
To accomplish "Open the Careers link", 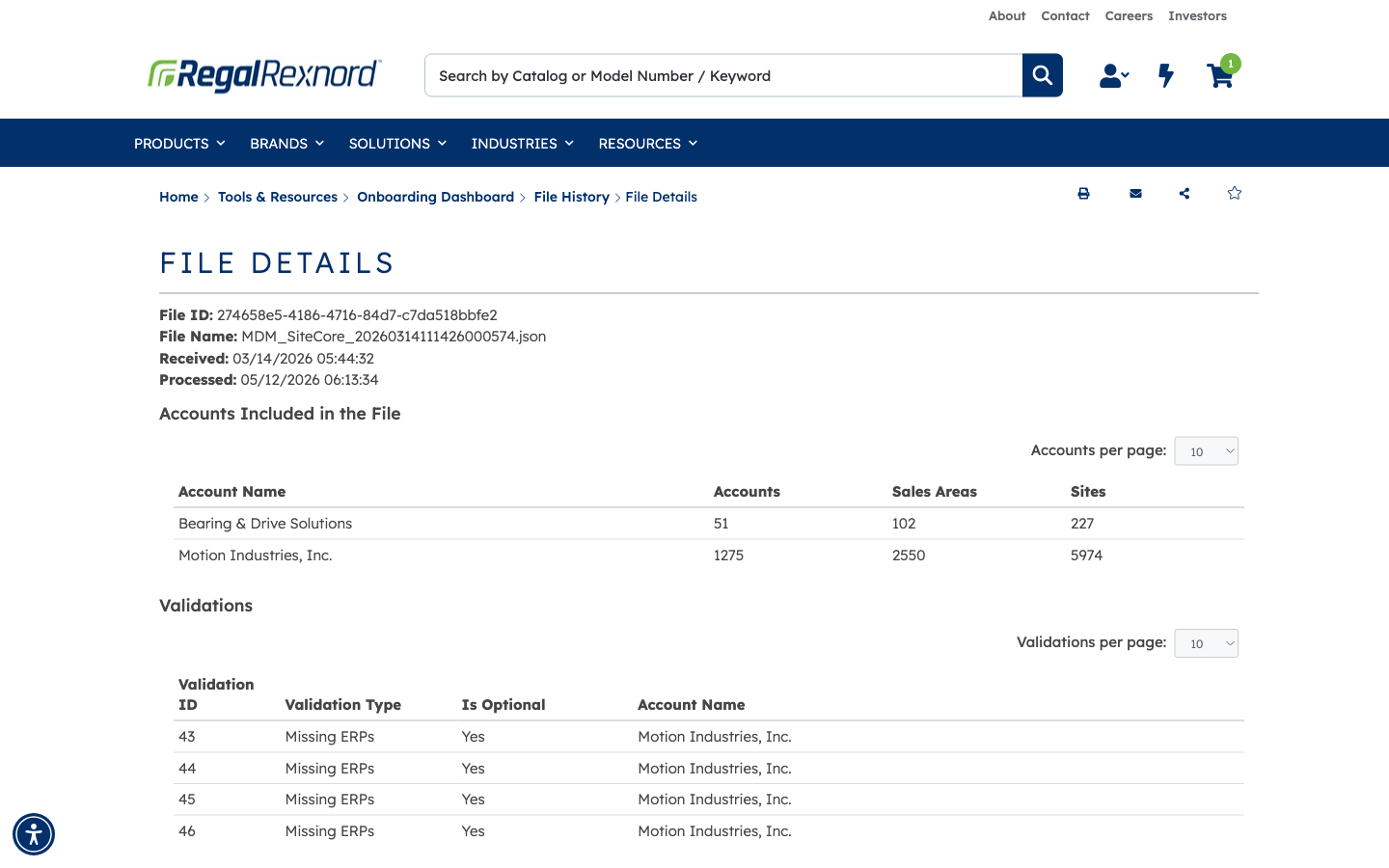I will pyautogui.click(x=1129, y=16).
